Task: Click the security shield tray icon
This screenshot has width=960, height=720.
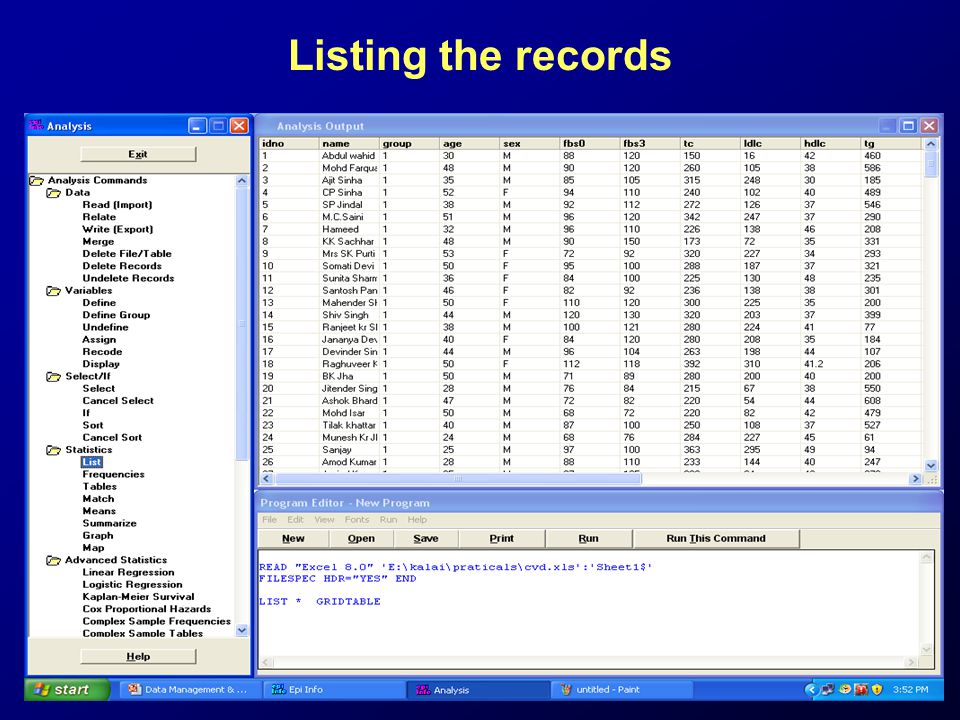Action: click(877, 689)
